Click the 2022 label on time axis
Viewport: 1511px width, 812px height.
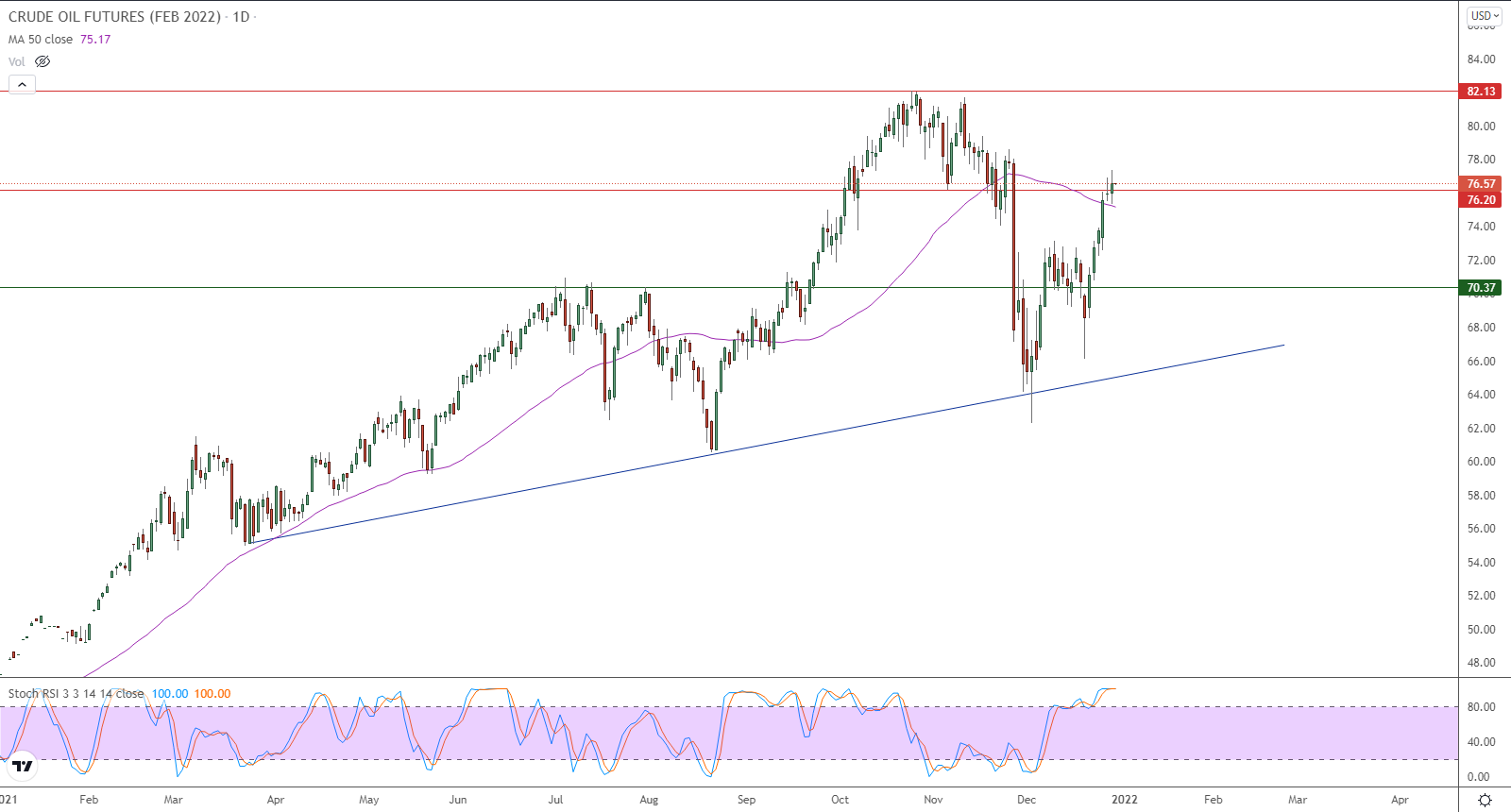pyautogui.click(x=1125, y=800)
